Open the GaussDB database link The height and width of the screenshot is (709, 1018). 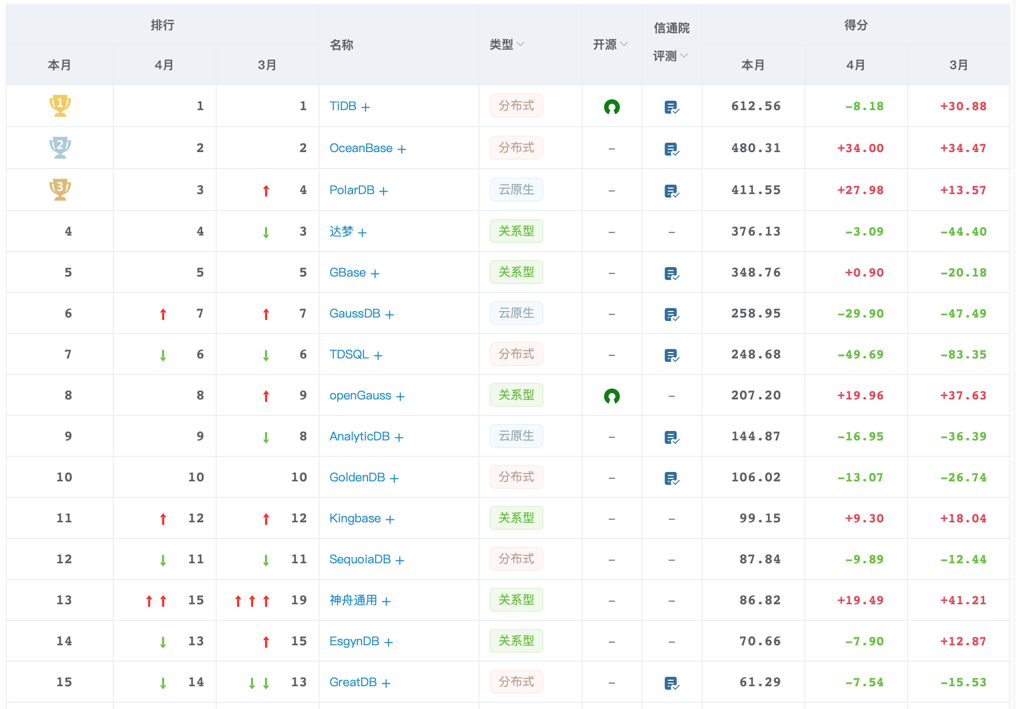pyautogui.click(x=354, y=313)
